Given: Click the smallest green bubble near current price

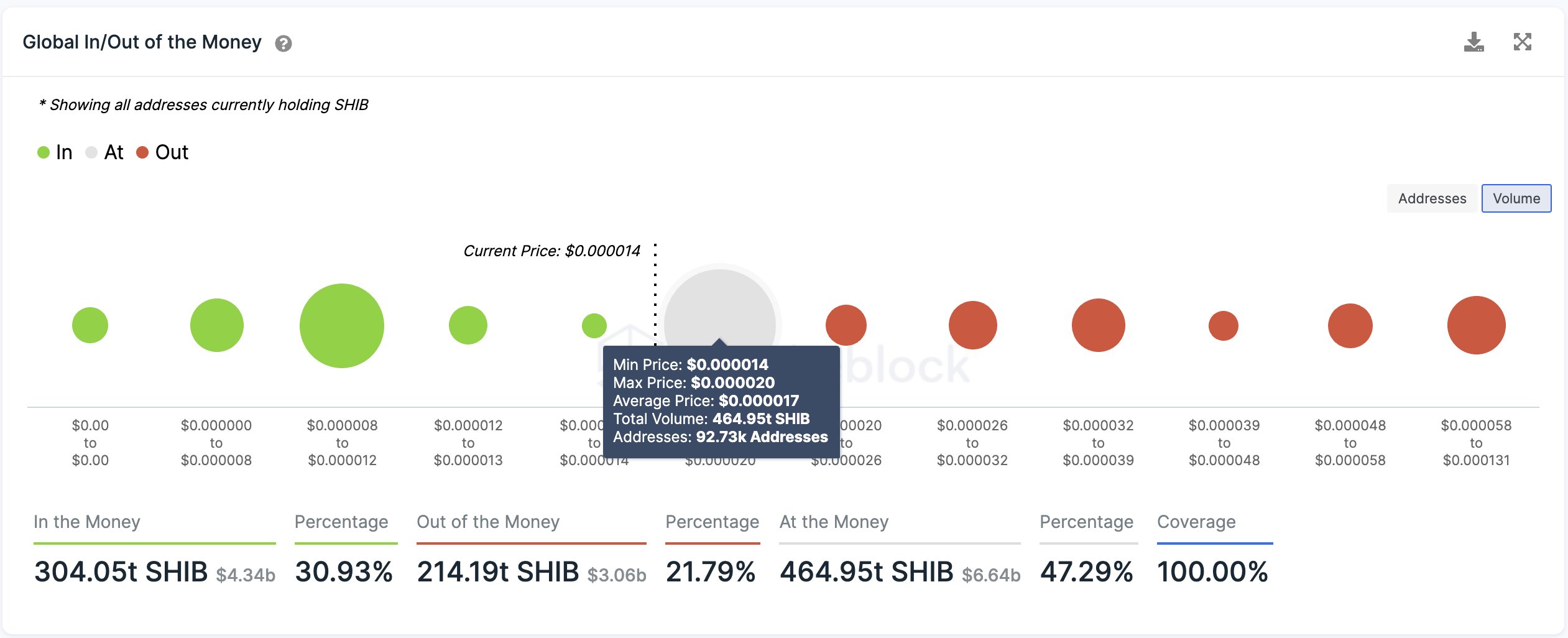Looking at the screenshot, I should (594, 325).
